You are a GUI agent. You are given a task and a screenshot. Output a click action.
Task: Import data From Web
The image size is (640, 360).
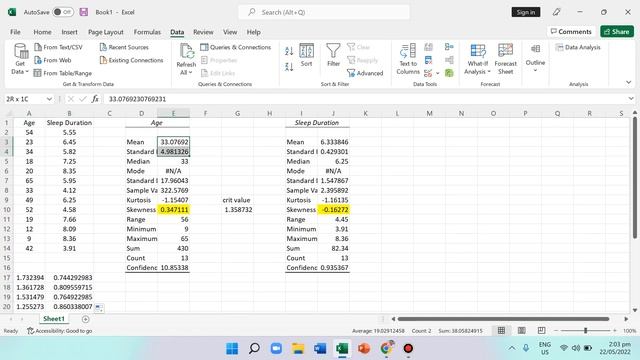[53, 60]
